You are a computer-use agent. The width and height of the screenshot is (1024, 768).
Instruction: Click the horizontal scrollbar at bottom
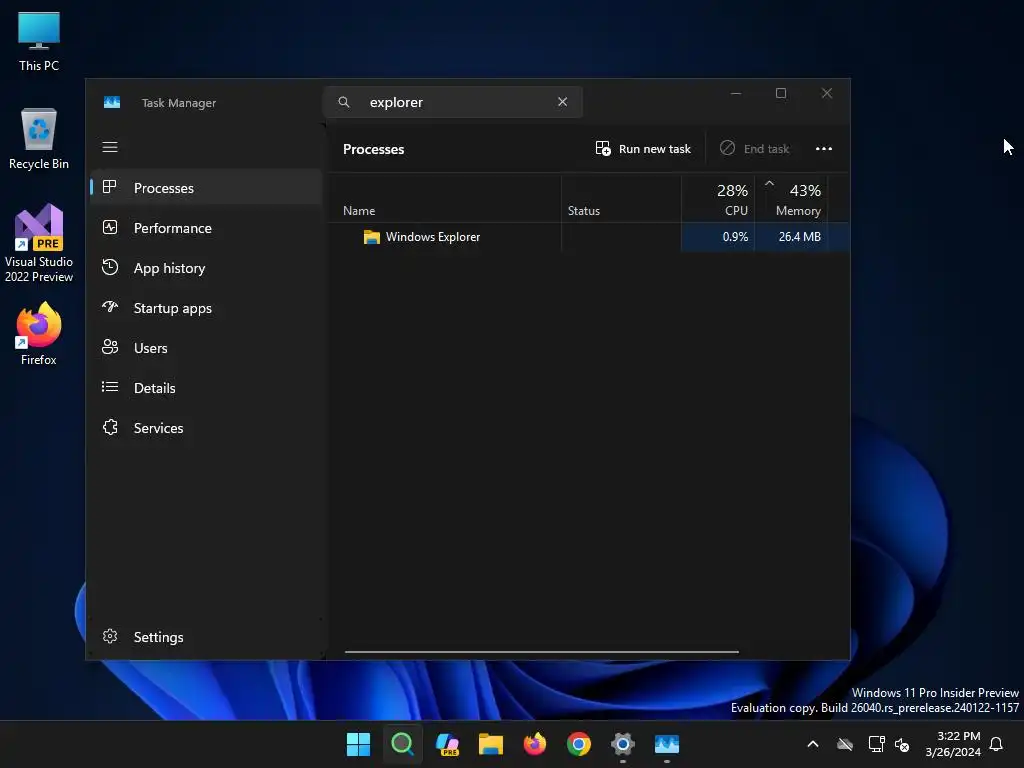click(x=541, y=652)
